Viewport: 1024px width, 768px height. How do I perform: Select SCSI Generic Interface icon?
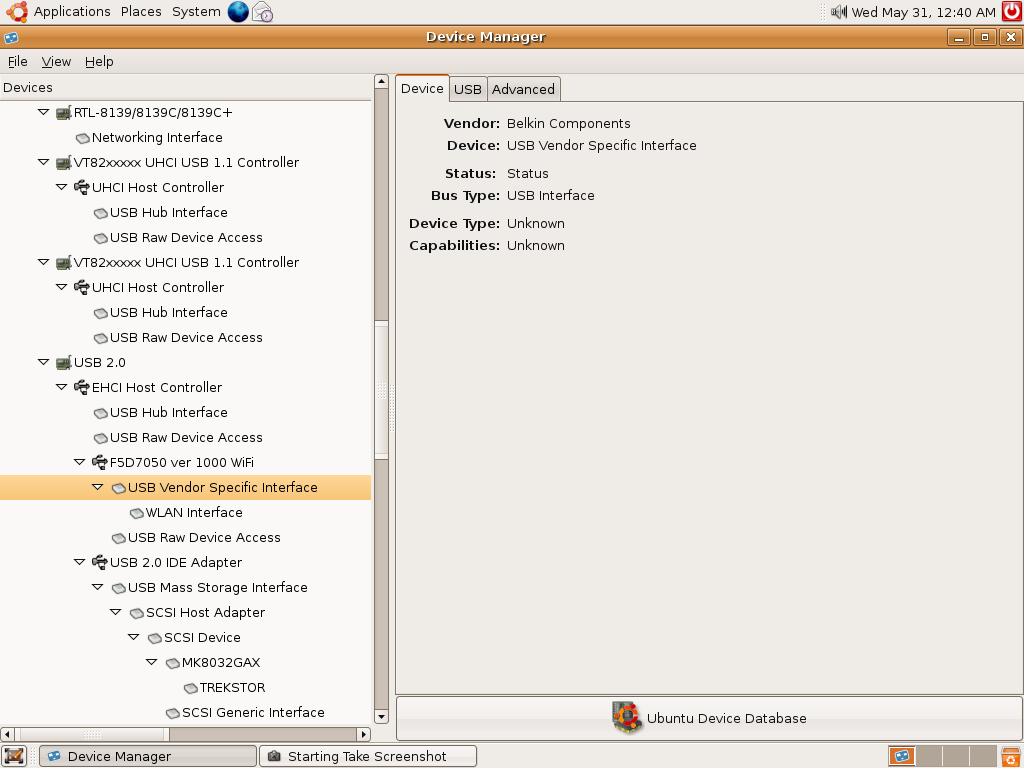point(172,713)
